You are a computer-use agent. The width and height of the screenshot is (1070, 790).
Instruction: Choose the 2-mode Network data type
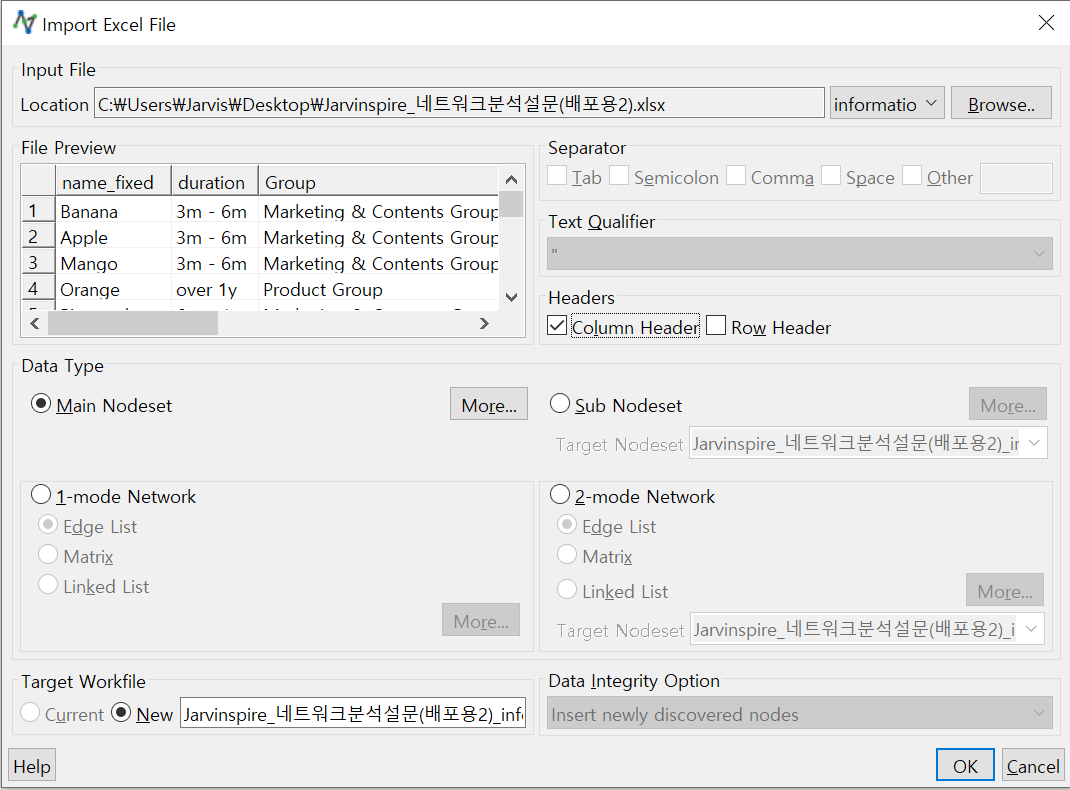[x=560, y=495]
